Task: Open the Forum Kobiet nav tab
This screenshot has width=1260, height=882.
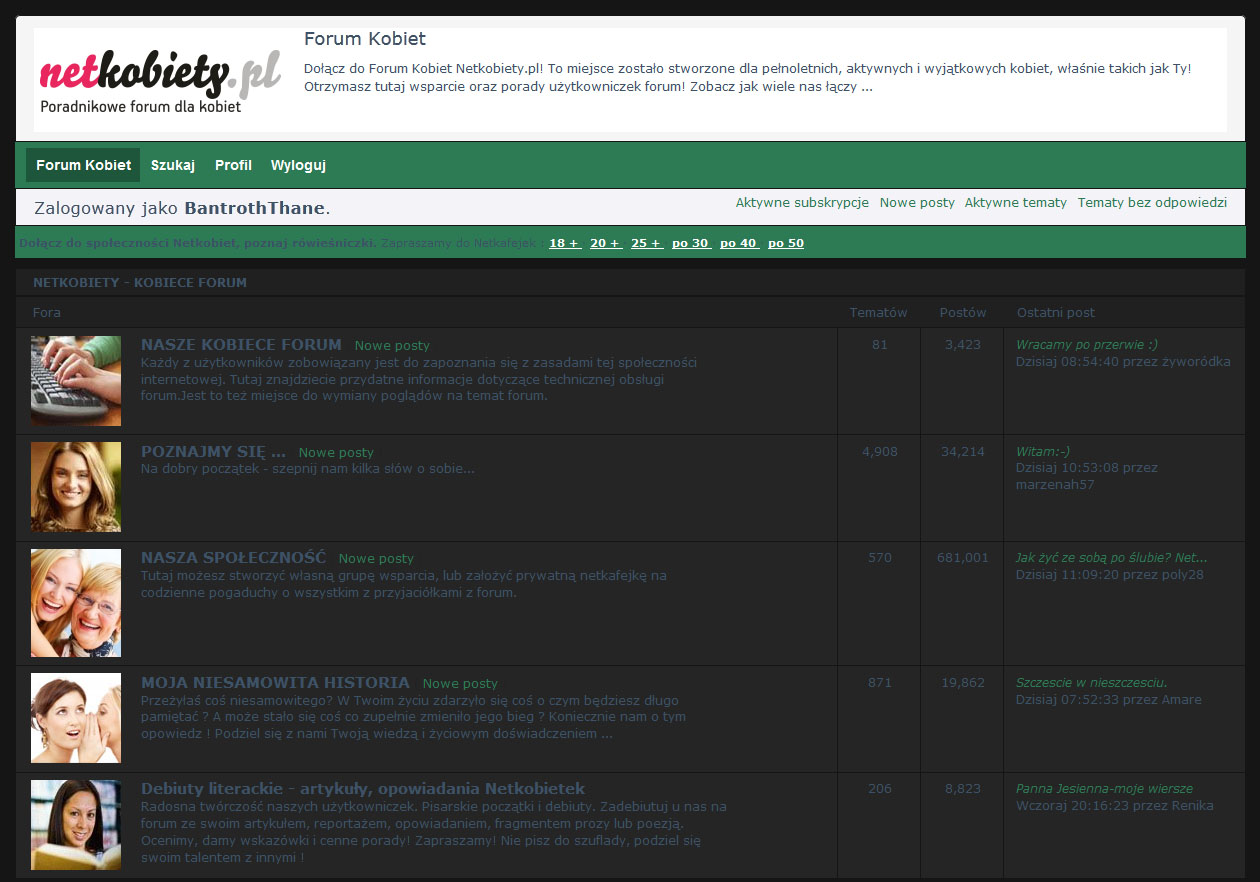Action: (x=83, y=165)
